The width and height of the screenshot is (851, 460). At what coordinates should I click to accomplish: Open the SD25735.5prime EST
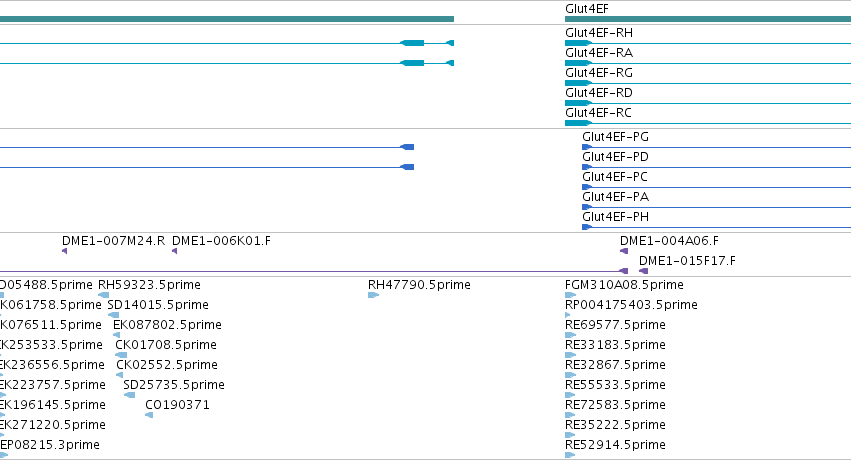[x=174, y=386]
